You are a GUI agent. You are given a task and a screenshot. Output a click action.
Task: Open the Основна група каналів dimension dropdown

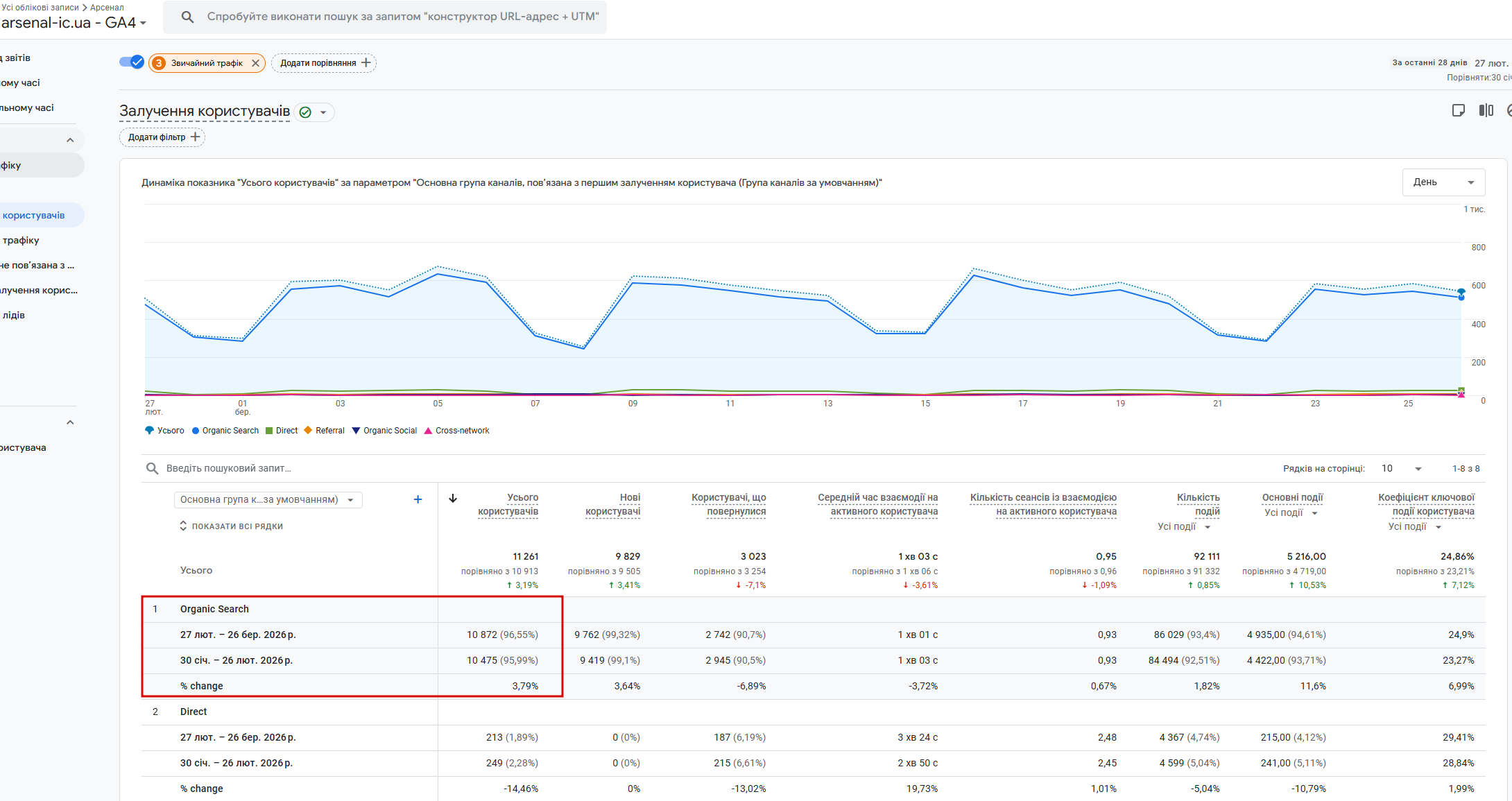268,500
